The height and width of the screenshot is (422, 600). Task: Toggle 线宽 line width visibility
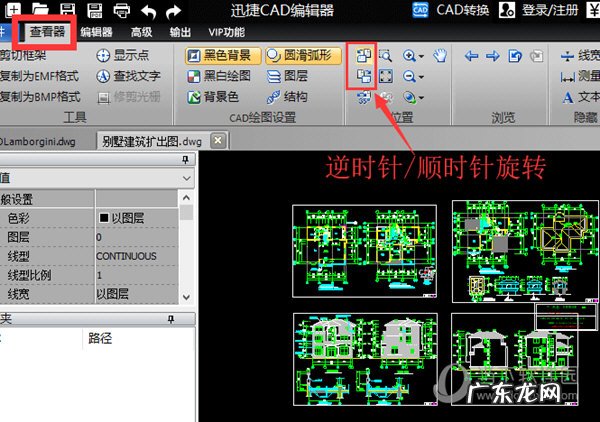pyautogui.click(x=580, y=56)
